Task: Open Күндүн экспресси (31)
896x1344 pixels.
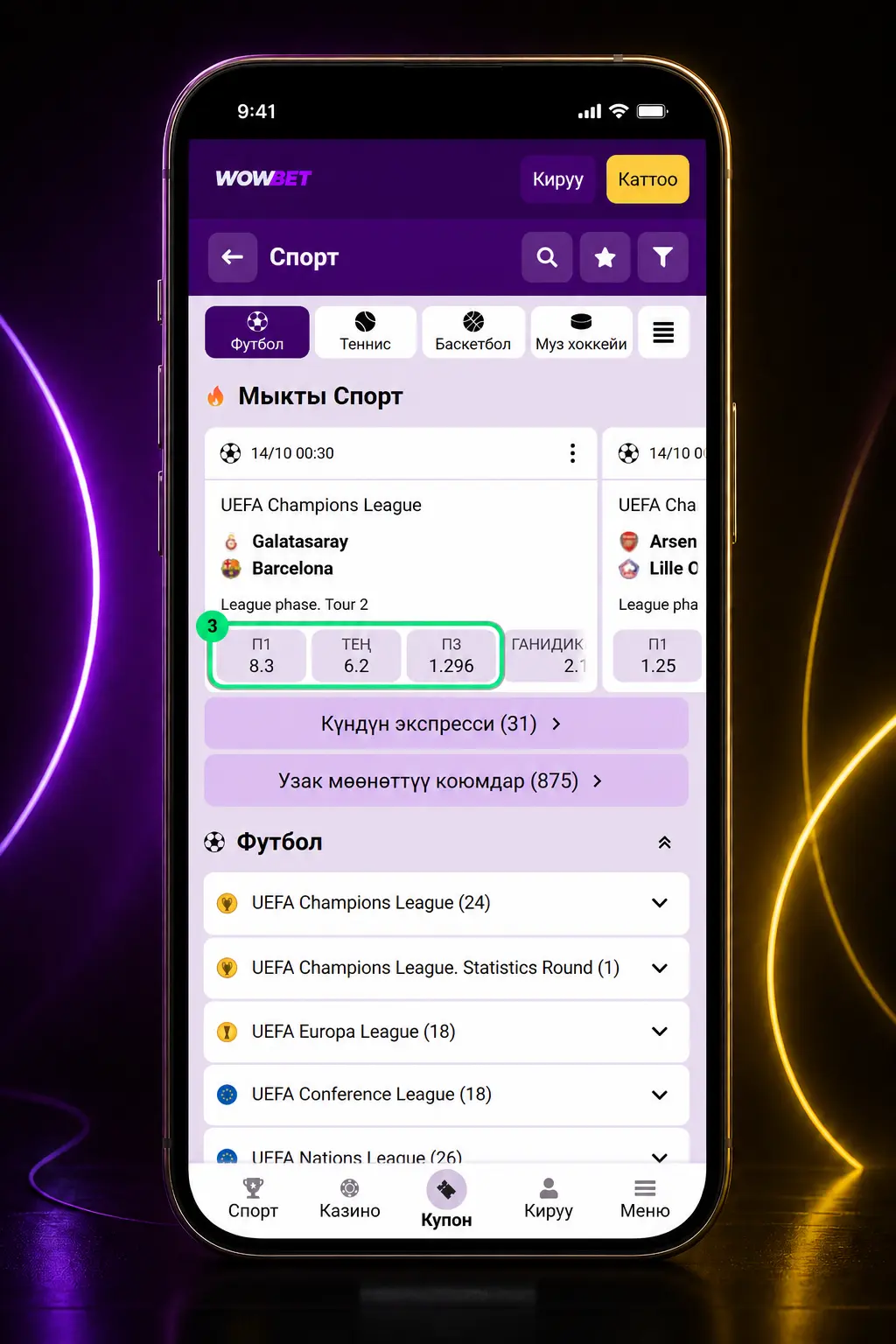Action: pos(446,724)
